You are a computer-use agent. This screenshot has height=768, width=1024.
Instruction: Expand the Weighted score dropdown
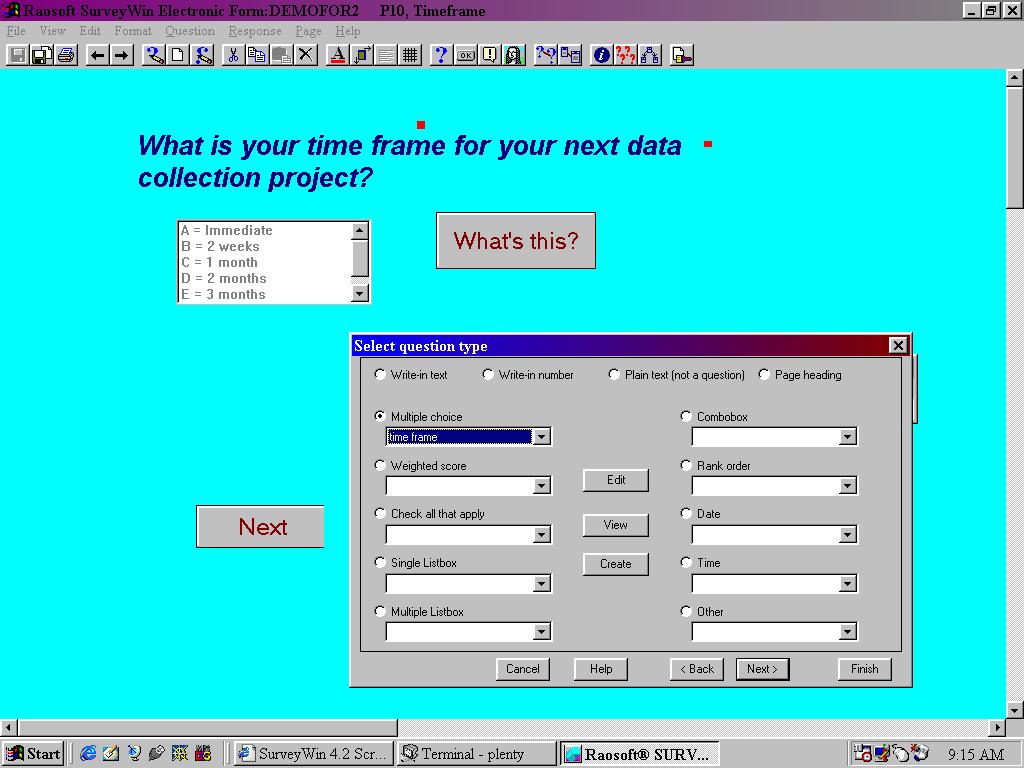pyautogui.click(x=541, y=486)
